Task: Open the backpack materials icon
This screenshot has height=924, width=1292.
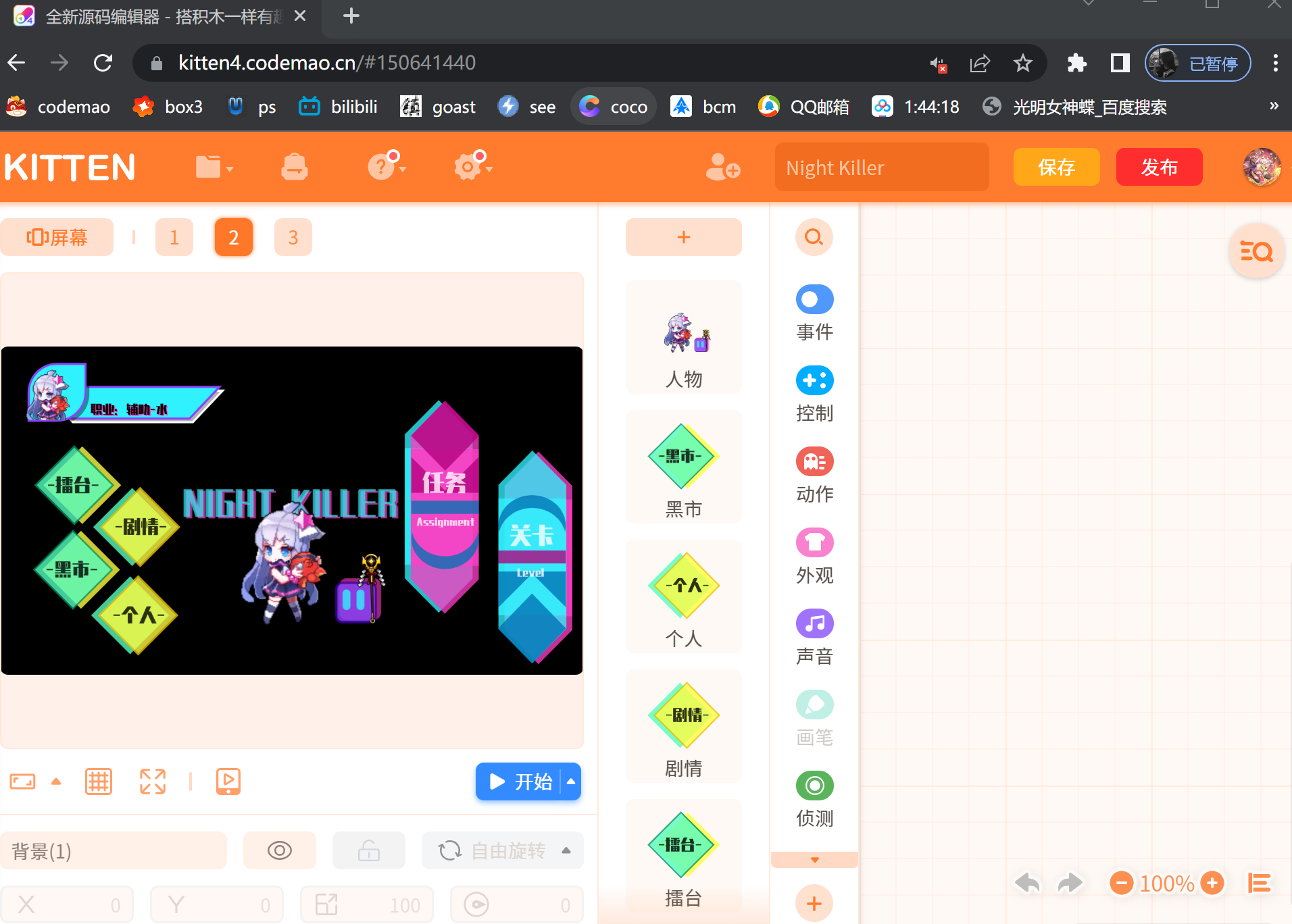Action: point(295,167)
